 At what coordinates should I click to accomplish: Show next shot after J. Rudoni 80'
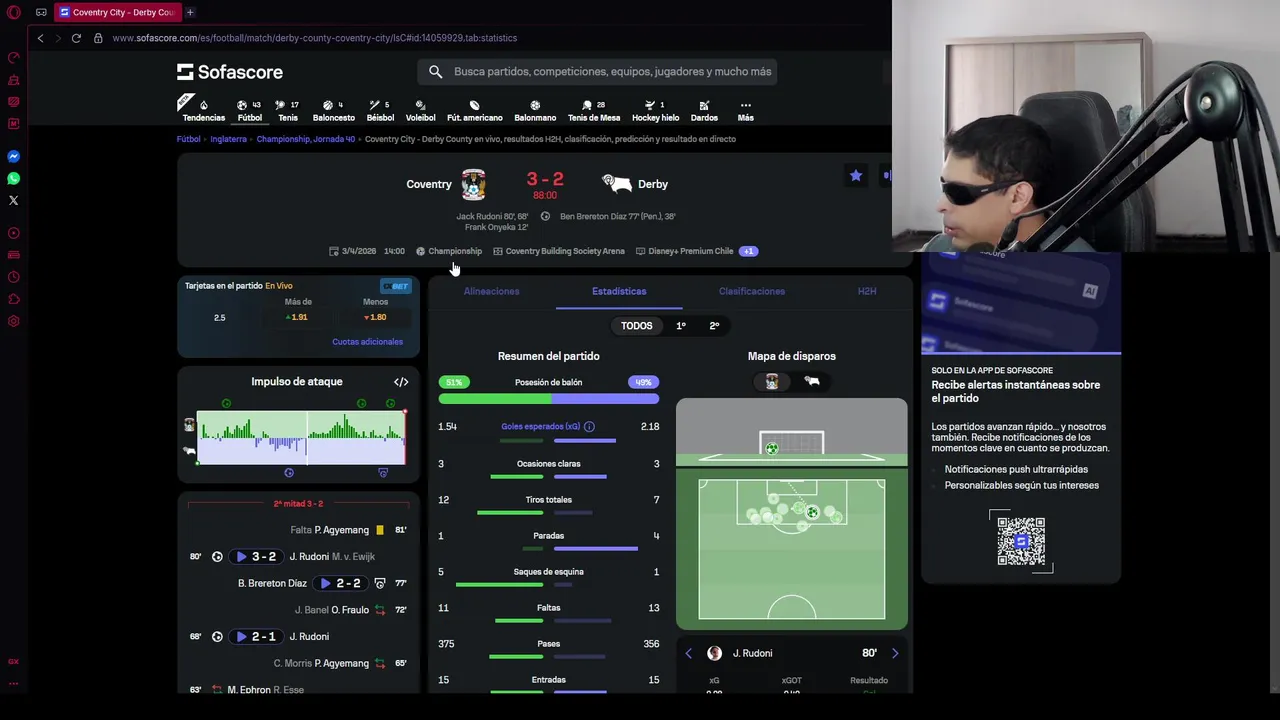coord(895,653)
